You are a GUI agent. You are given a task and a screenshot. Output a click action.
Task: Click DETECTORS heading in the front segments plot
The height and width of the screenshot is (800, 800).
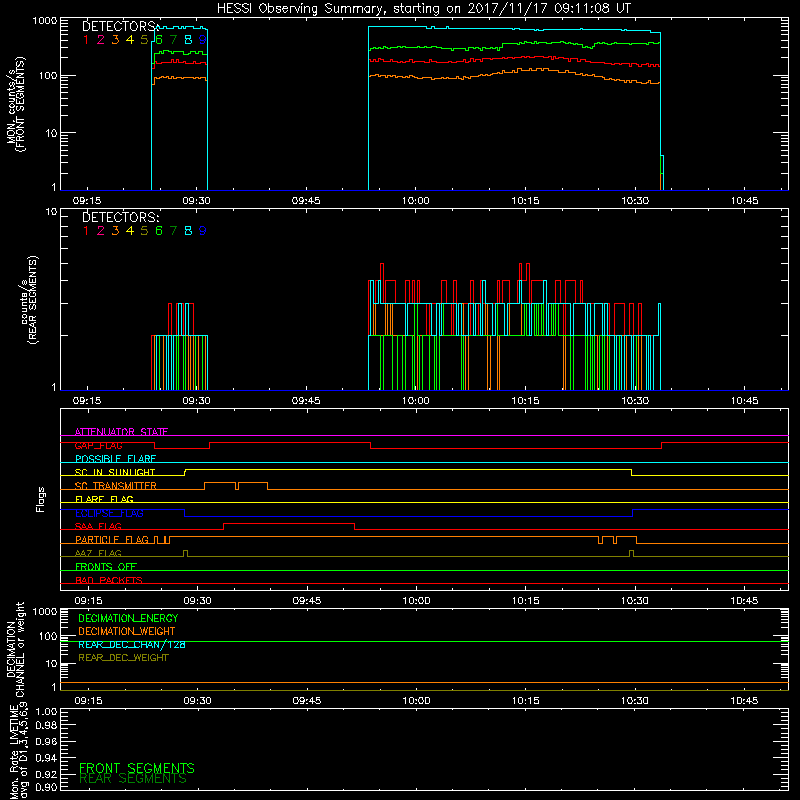pos(120,26)
